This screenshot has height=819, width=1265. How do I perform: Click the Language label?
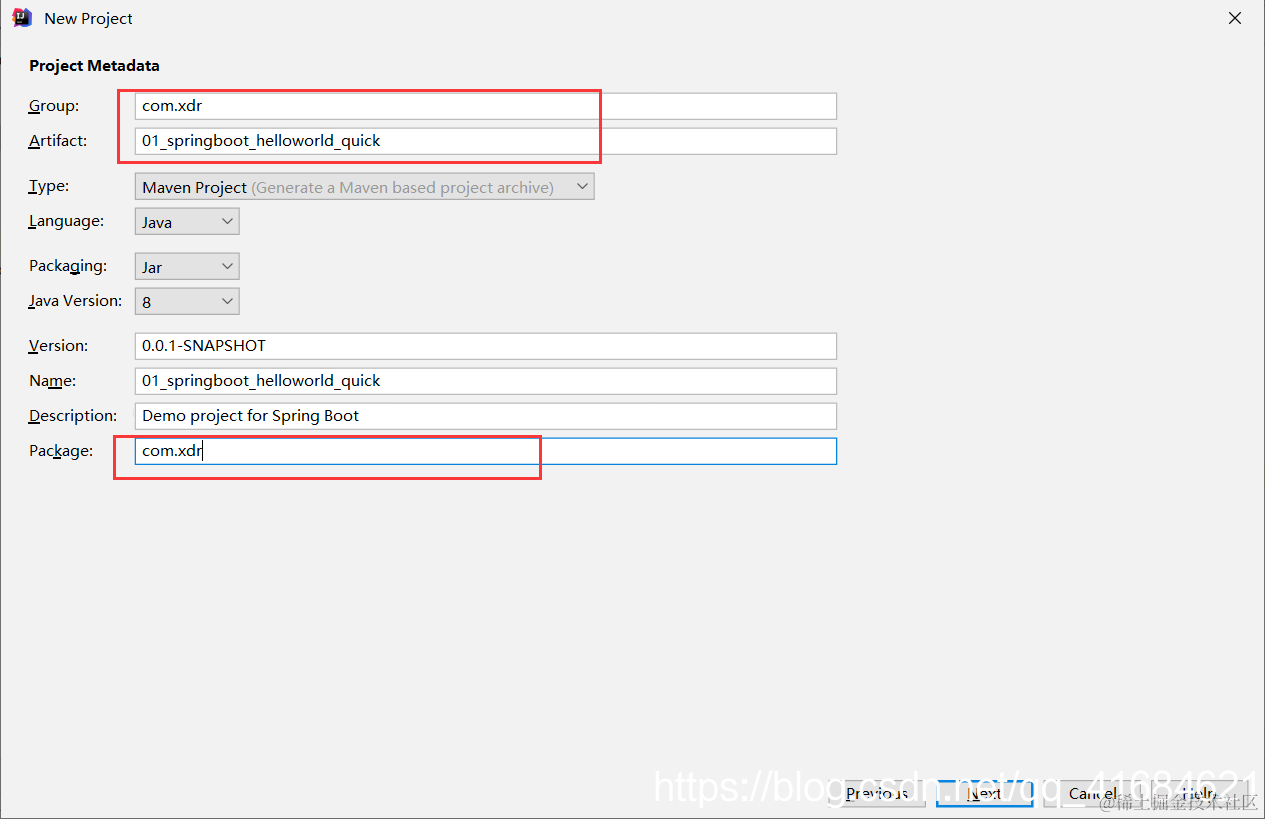(66, 221)
